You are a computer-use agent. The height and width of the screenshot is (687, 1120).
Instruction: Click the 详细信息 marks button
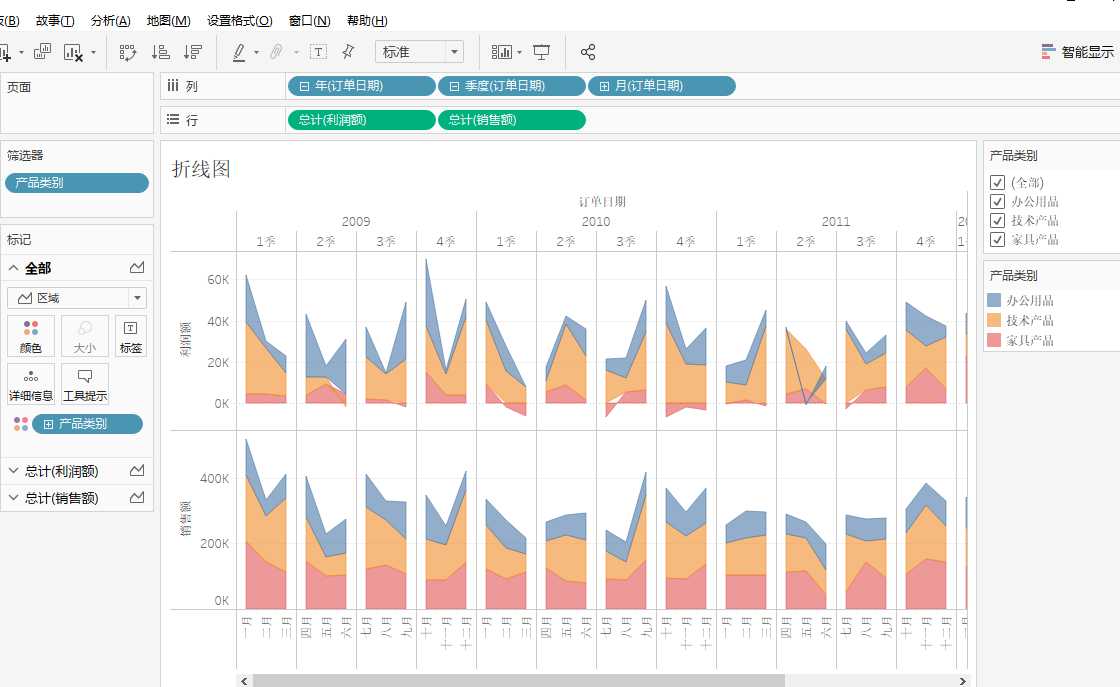(x=31, y=384)
